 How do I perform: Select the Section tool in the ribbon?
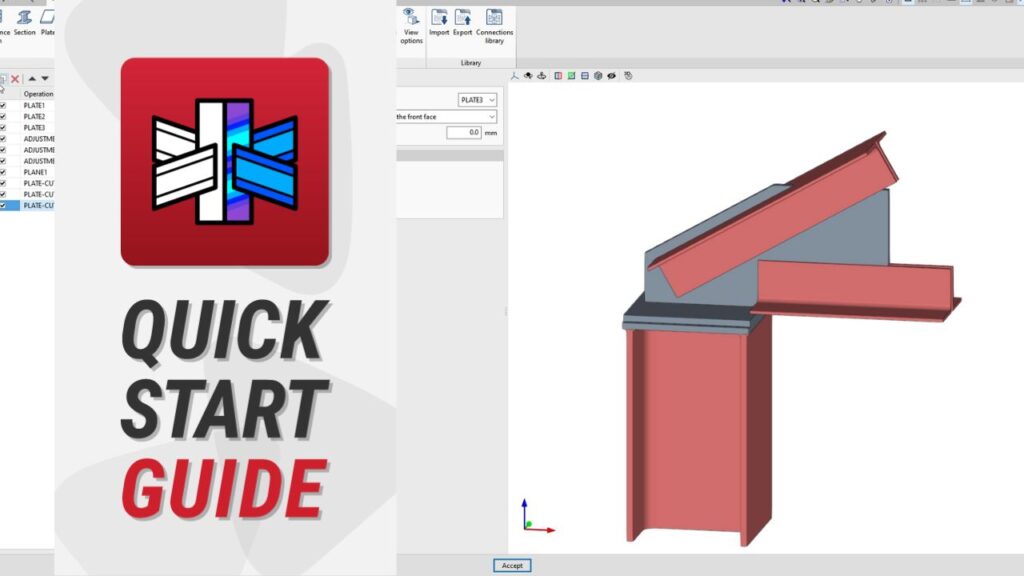tap(24, 22)
